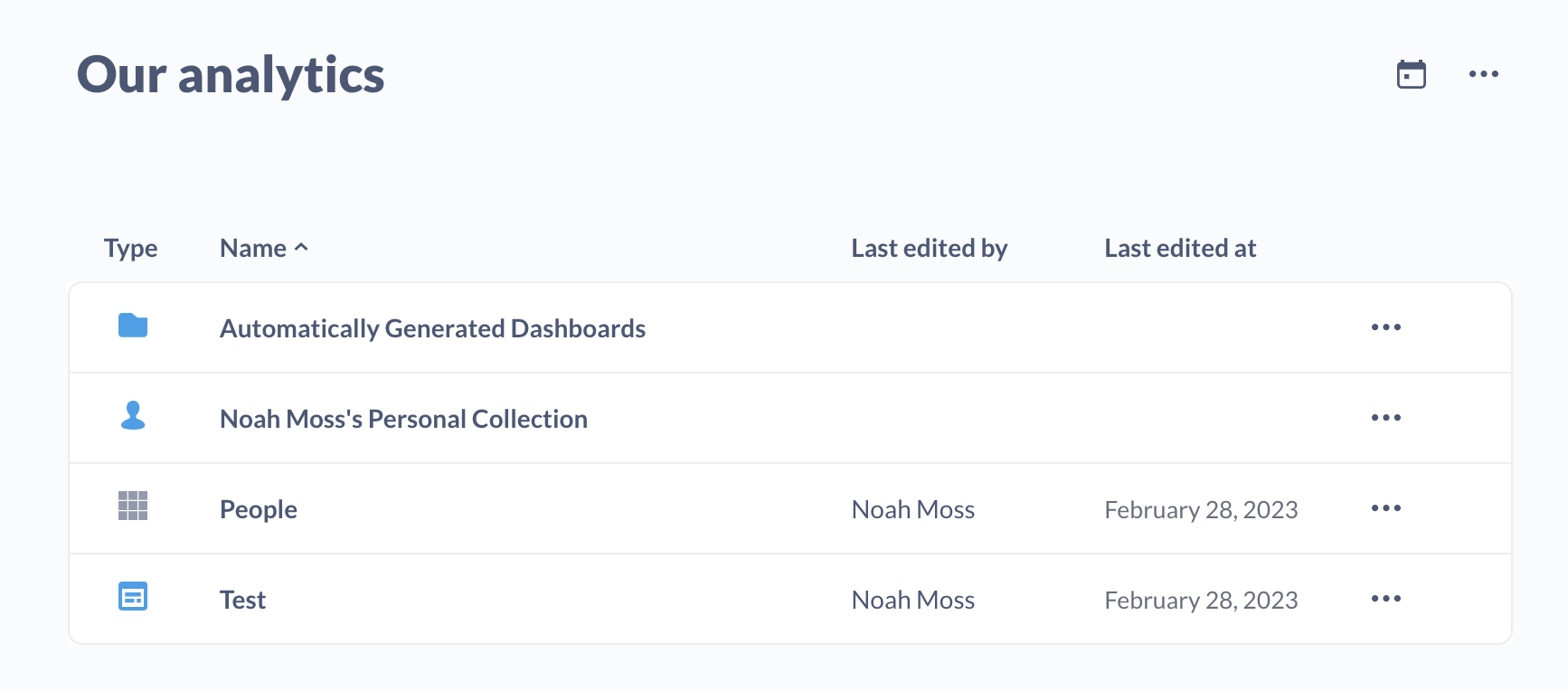Viewport: 1568px width, 691px height.
Task: Open the ellipsis menu for Automatically Generated Dashboards
Action: tap(1386, 327)
